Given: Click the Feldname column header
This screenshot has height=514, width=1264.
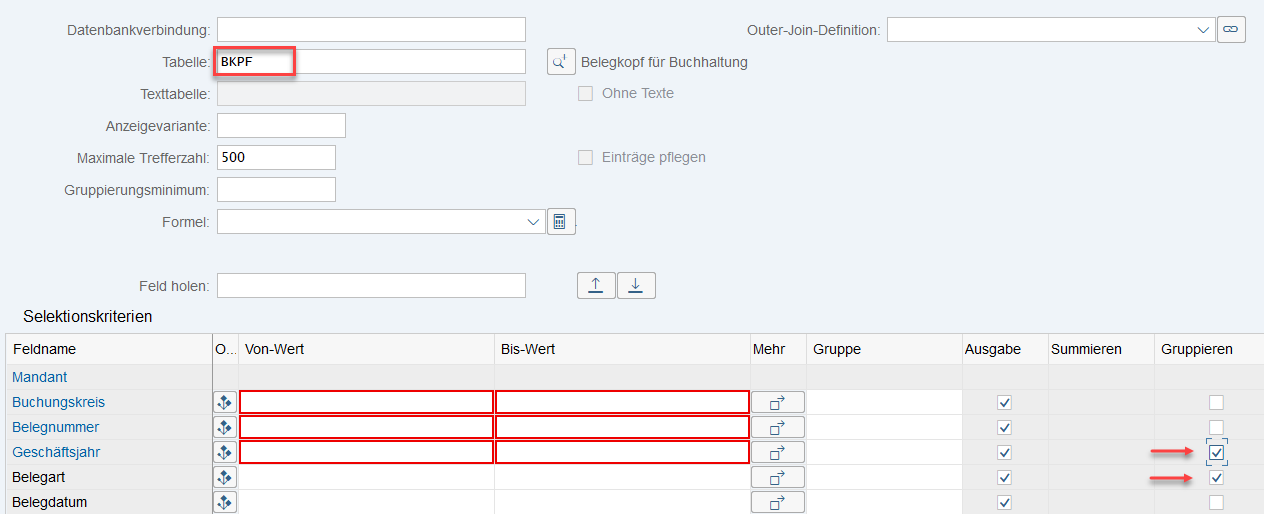Looking at the screenshot, I should [x=45, y=349].
